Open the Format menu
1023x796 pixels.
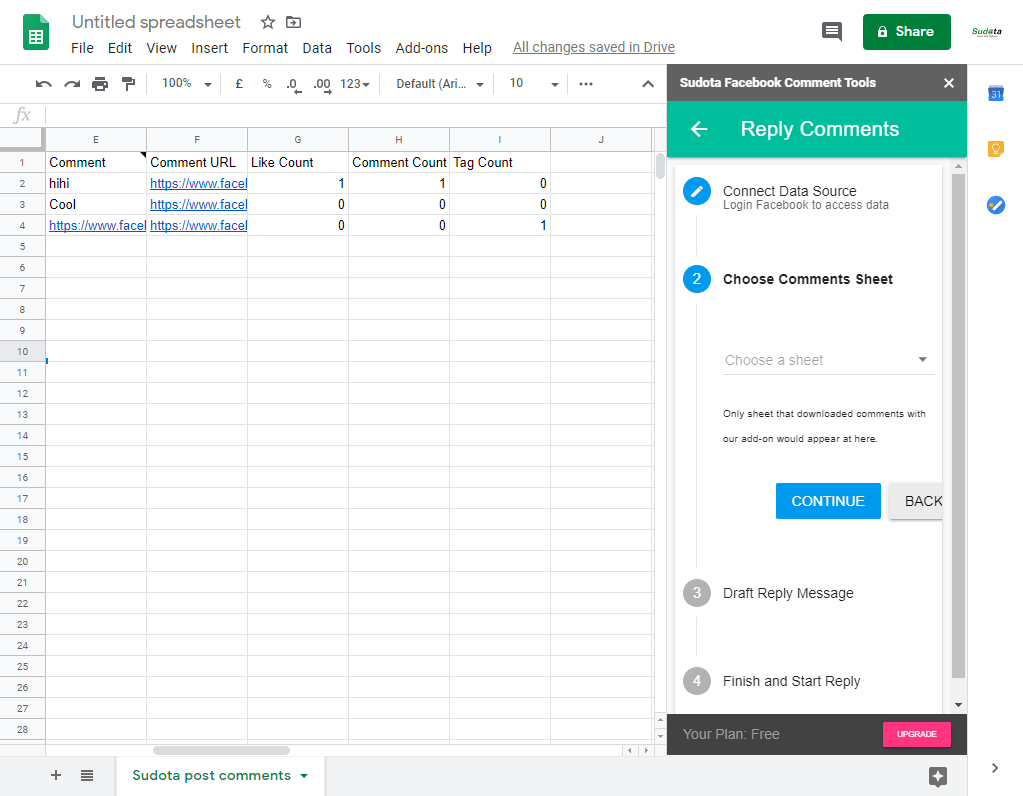point(265,48)
